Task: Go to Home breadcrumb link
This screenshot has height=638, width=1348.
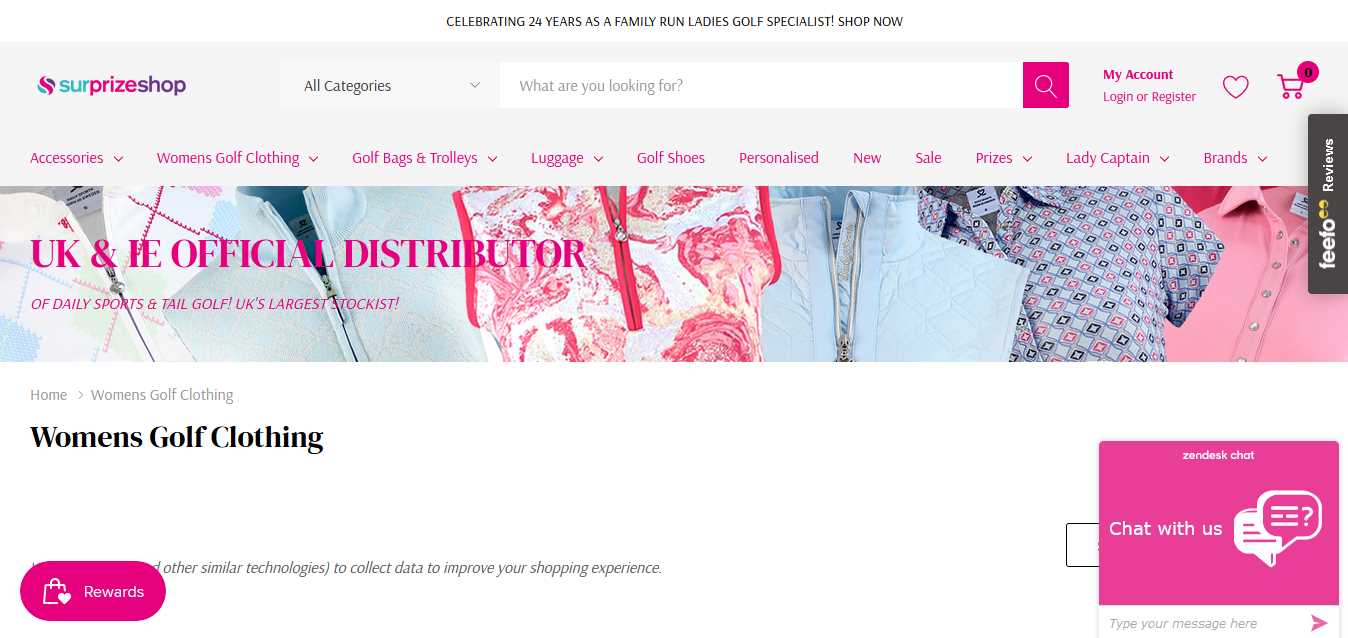Action: pyautogui.click(x=48, y=395)
